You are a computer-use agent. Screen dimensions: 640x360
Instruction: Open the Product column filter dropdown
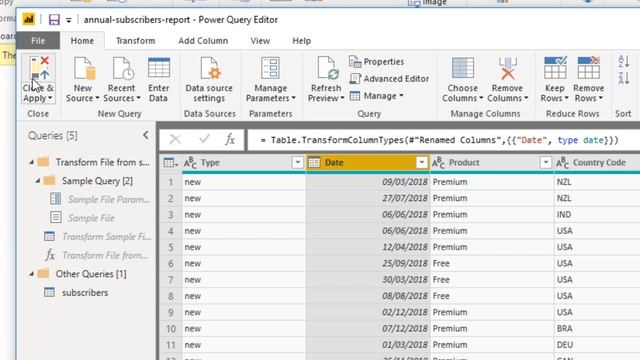pyautogui.click(x=545, y=163)
